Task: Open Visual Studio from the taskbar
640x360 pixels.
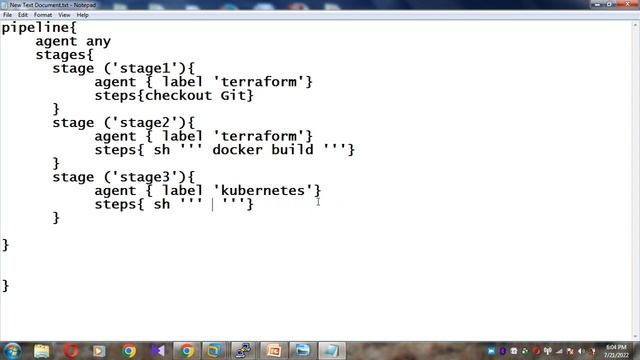Action: tap(158, 351)
